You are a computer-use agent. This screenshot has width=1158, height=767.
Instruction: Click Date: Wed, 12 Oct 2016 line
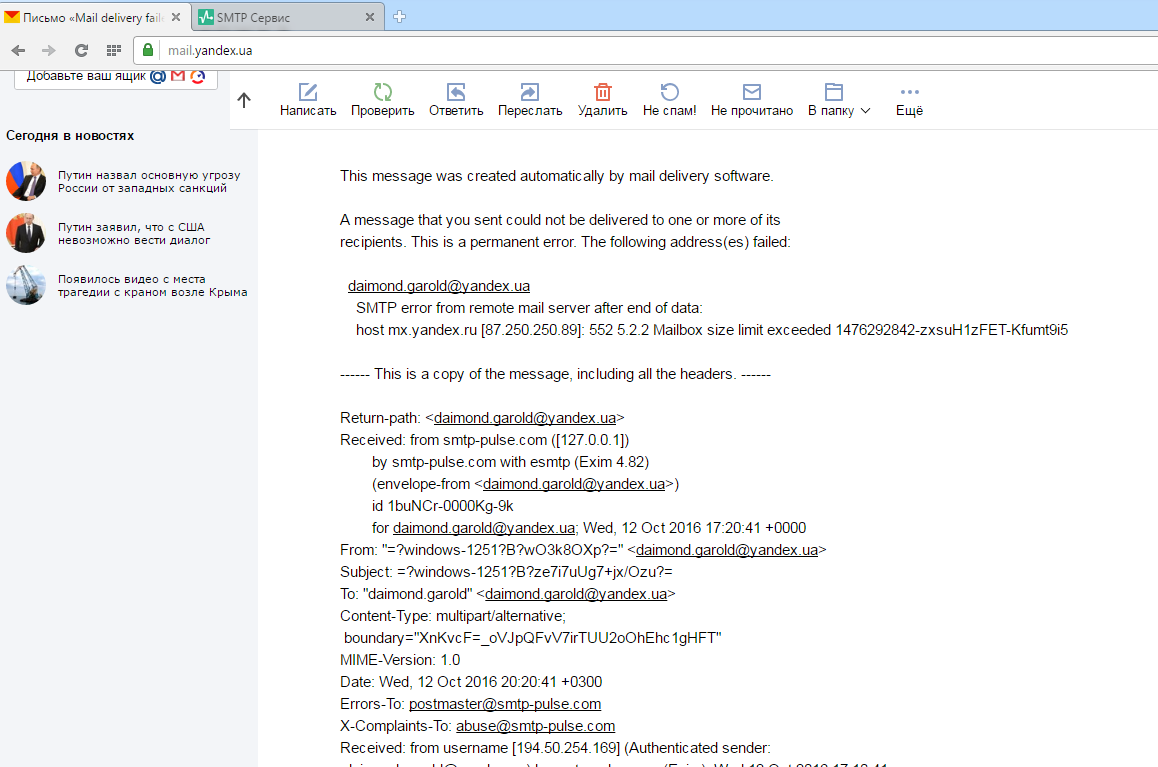(x=471, y=682)
